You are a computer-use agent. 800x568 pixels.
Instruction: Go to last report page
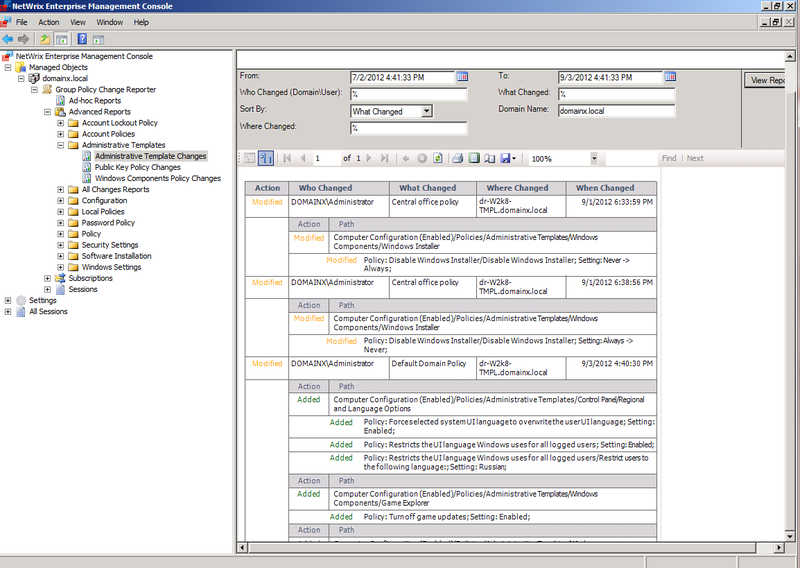[385, 159]
